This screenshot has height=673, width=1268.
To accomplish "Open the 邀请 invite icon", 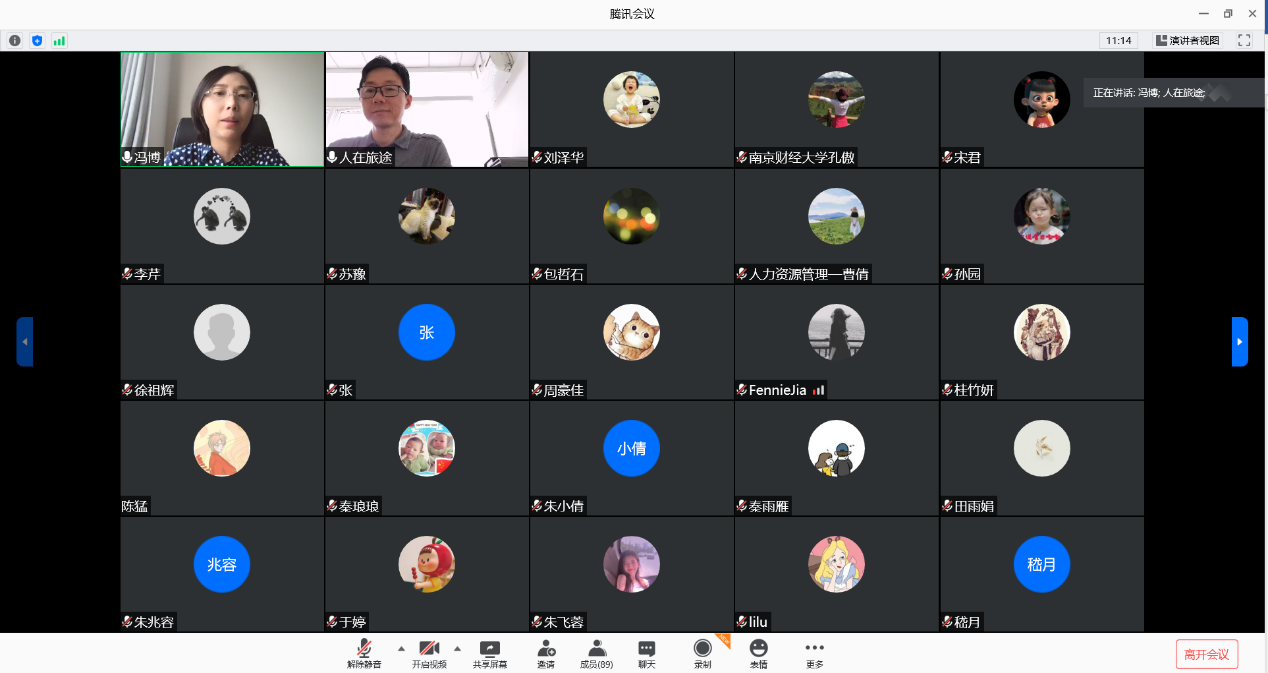I will pos(546,652).
